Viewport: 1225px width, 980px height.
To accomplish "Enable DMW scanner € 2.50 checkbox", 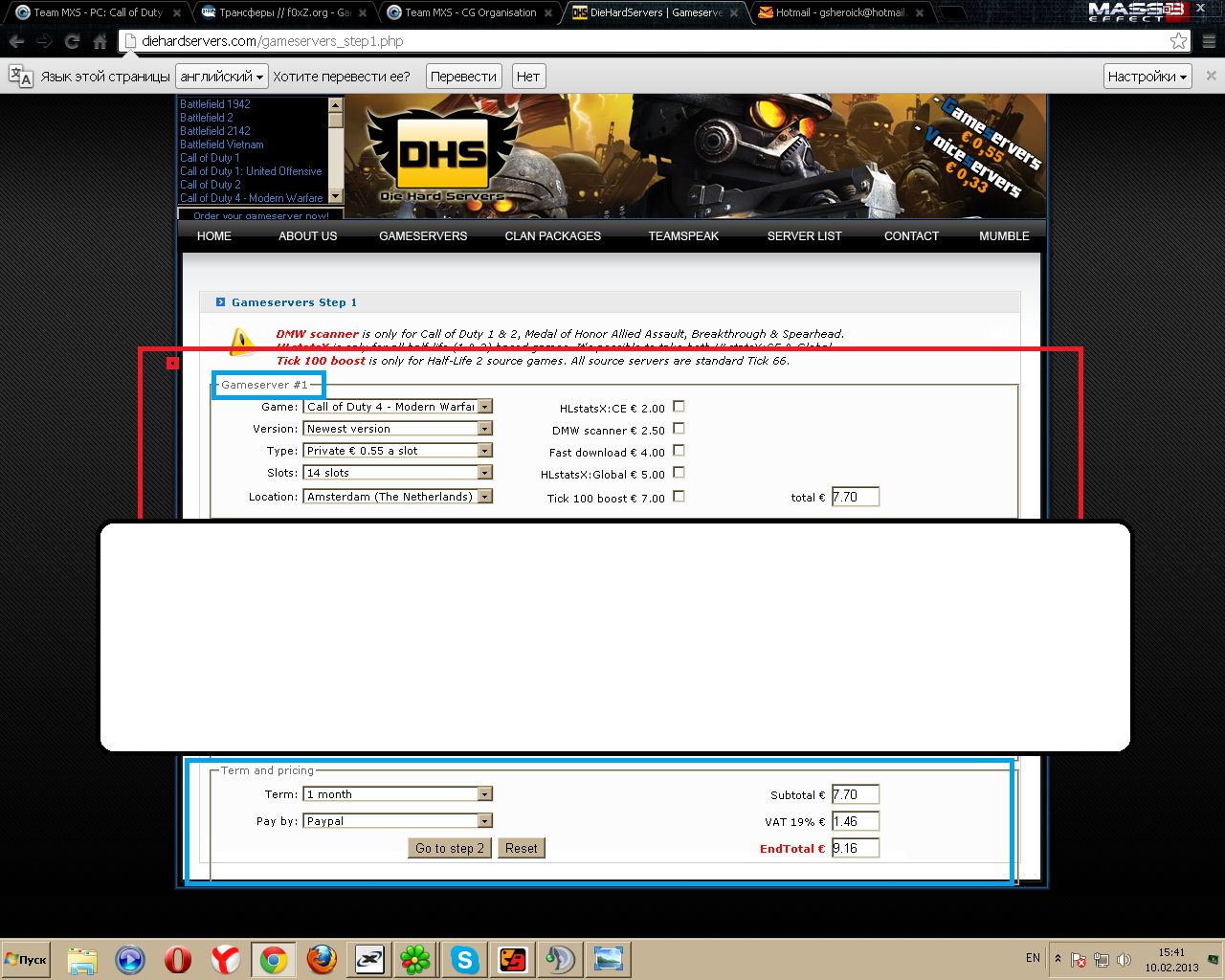I will (x=679, y=429).
